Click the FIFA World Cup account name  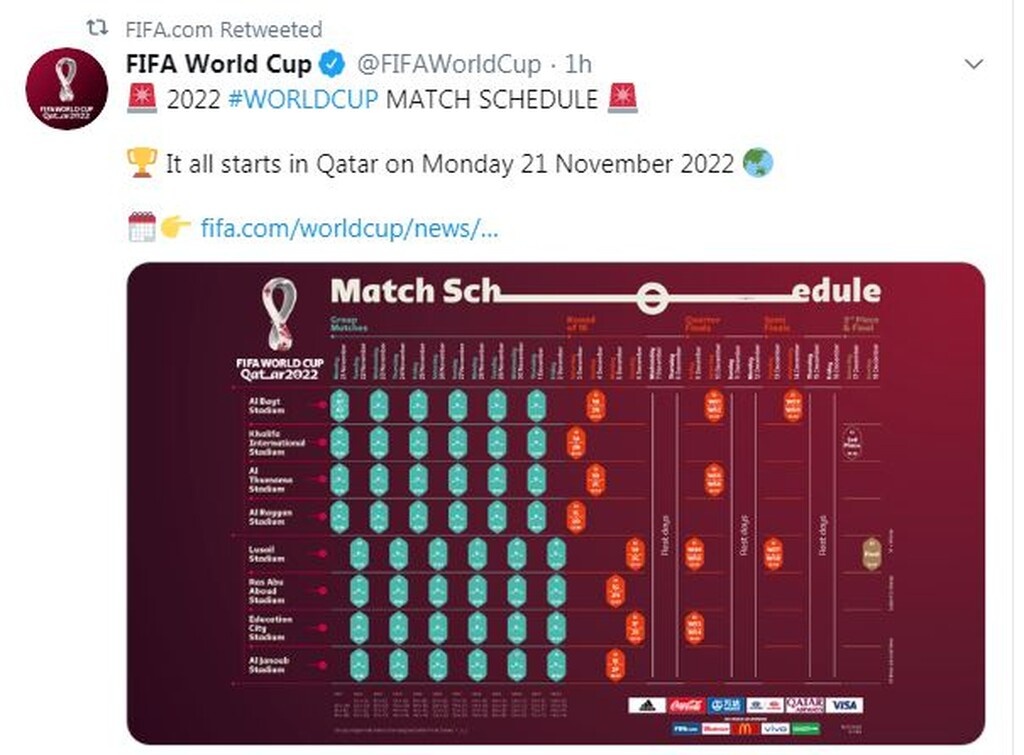(218, 65)
